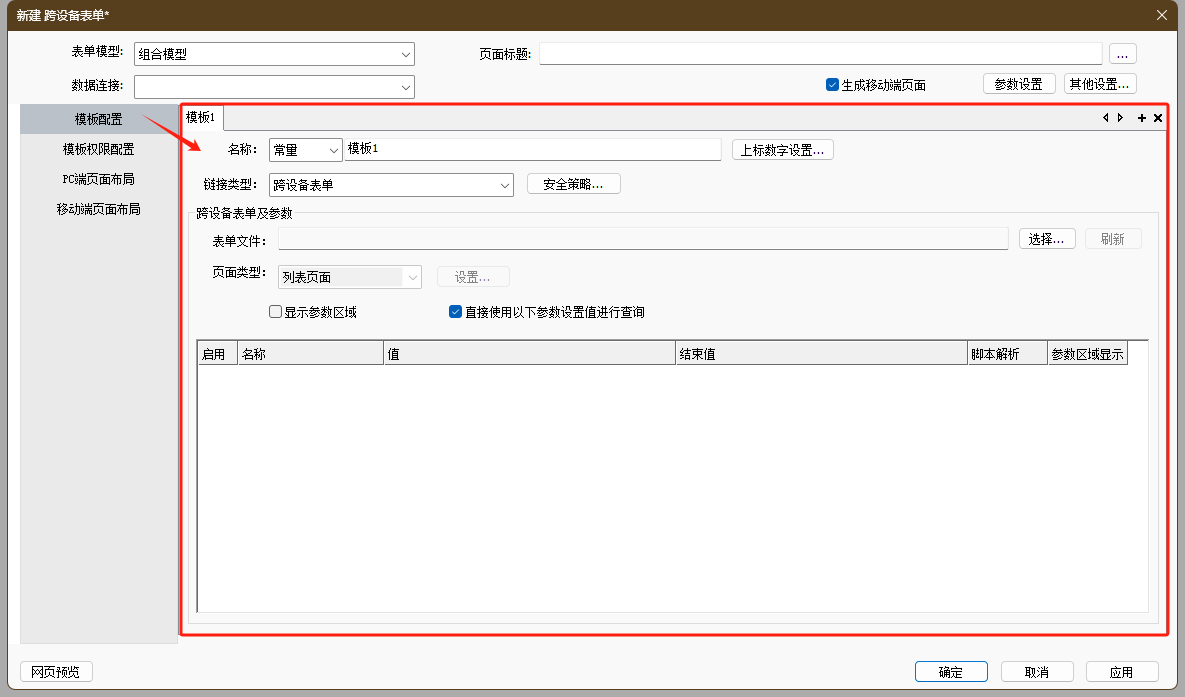Switch to PC端页面布局 in sidebar

(x=98, y=179)
